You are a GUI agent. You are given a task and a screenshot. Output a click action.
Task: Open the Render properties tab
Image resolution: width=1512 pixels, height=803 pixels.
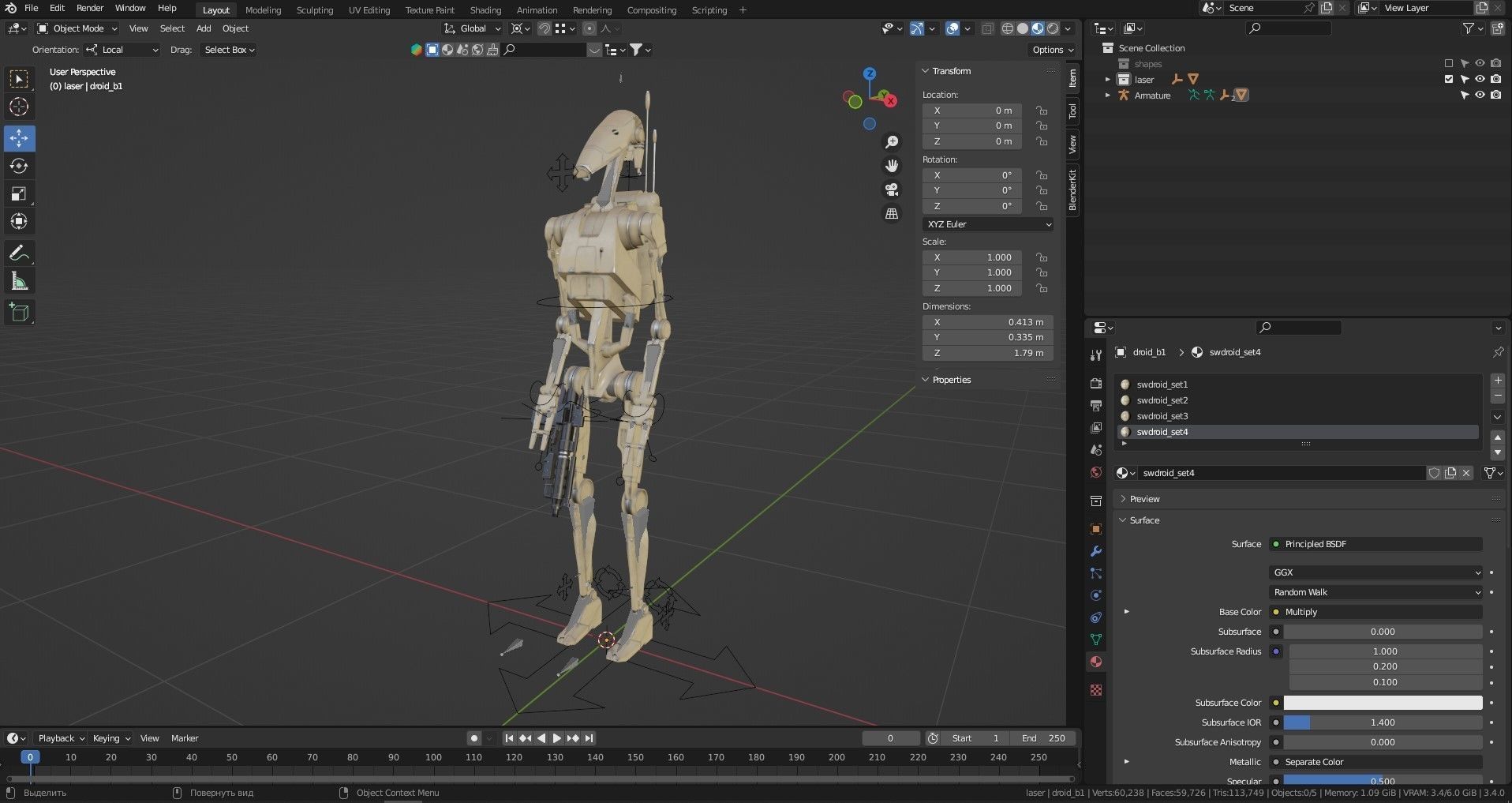coord(1096,383)
